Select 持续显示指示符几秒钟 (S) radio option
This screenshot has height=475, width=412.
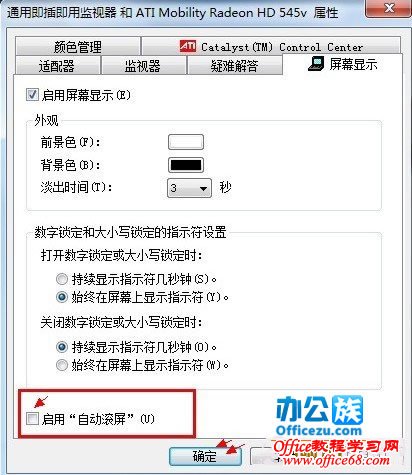pos(62,279)
